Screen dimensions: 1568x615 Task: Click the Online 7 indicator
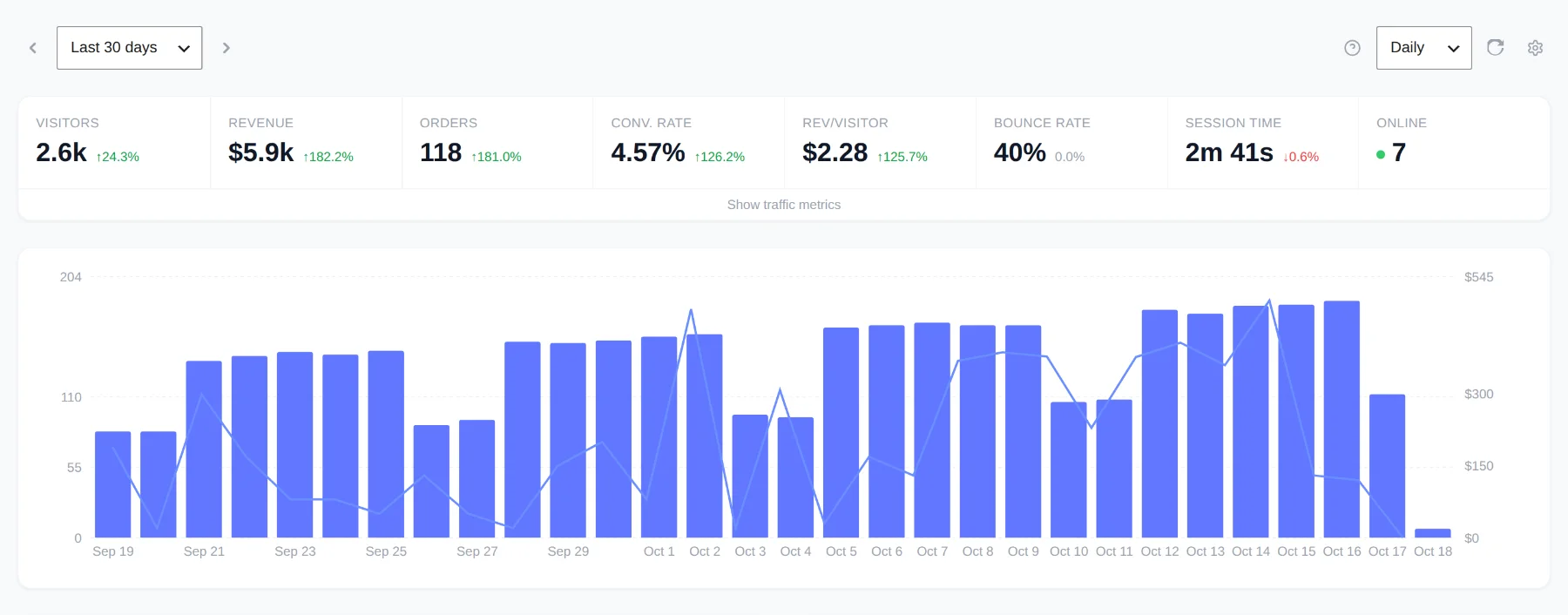[x=1391, y=153]
